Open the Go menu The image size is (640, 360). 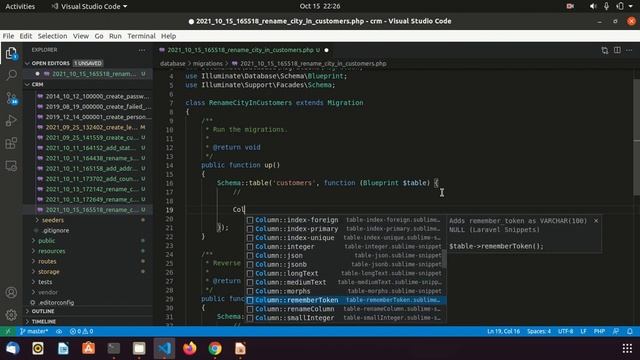(99, 36)
